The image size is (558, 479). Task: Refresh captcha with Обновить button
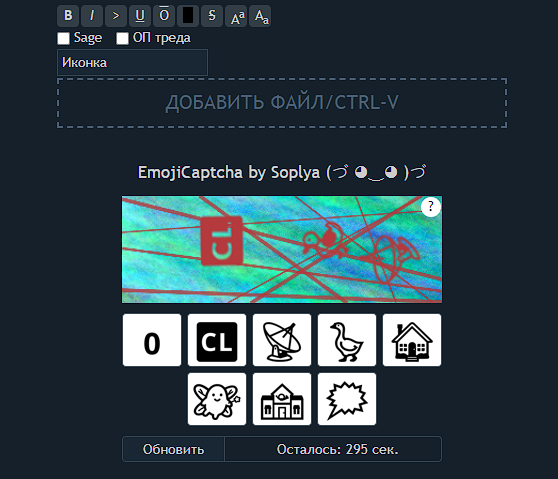173,449
